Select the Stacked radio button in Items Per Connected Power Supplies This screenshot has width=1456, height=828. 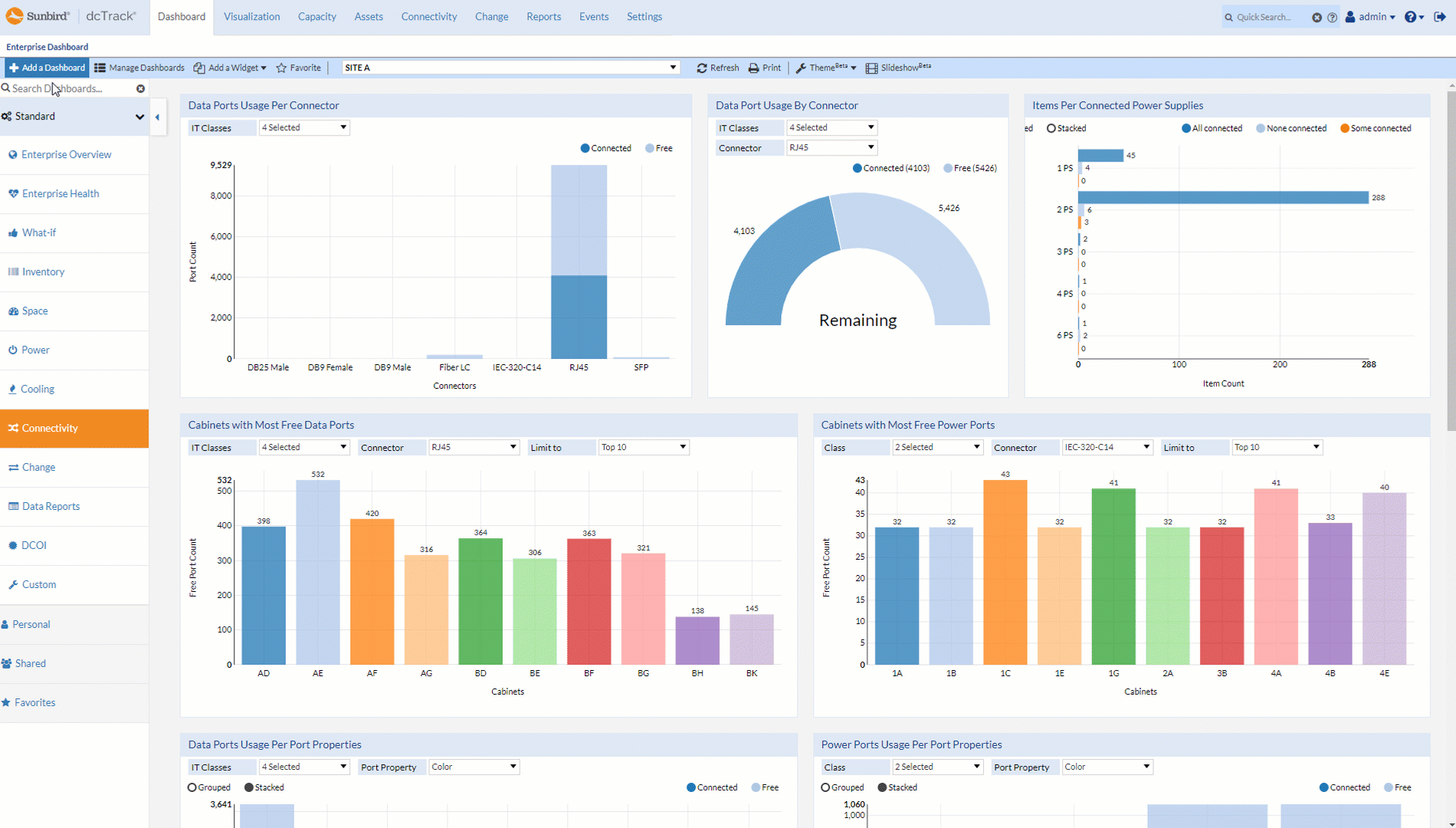point(1051,128)
